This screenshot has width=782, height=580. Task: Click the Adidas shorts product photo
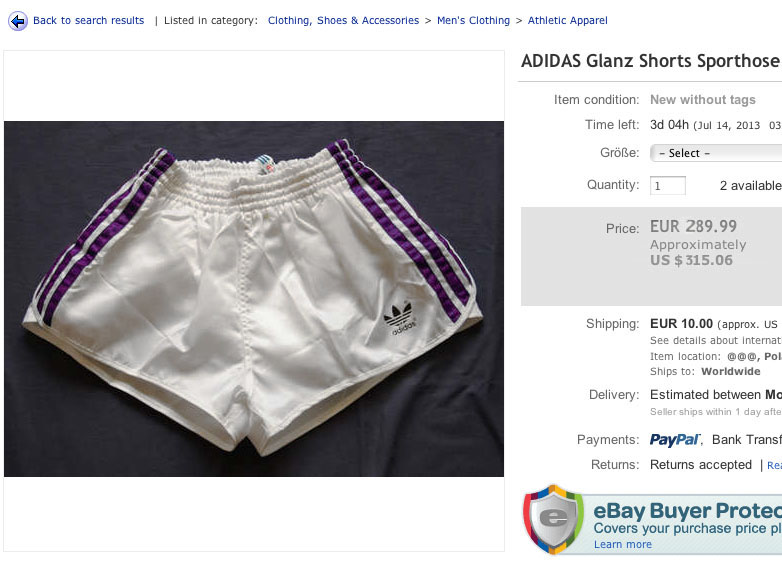coord(254,299)
